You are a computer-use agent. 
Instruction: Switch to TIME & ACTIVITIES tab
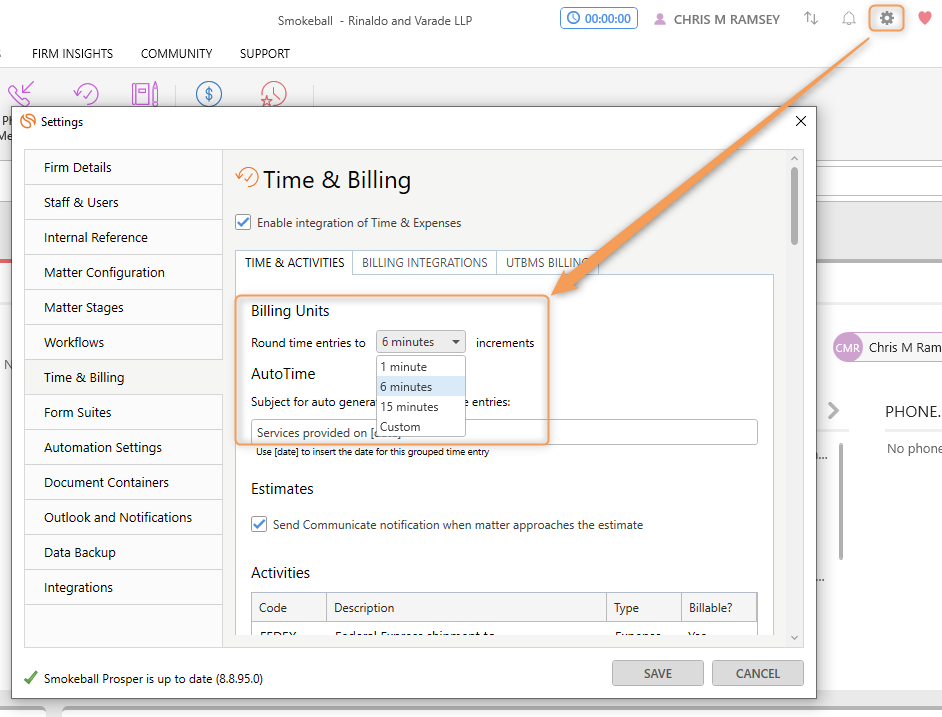pyautogui.click(x=294, y=263)
